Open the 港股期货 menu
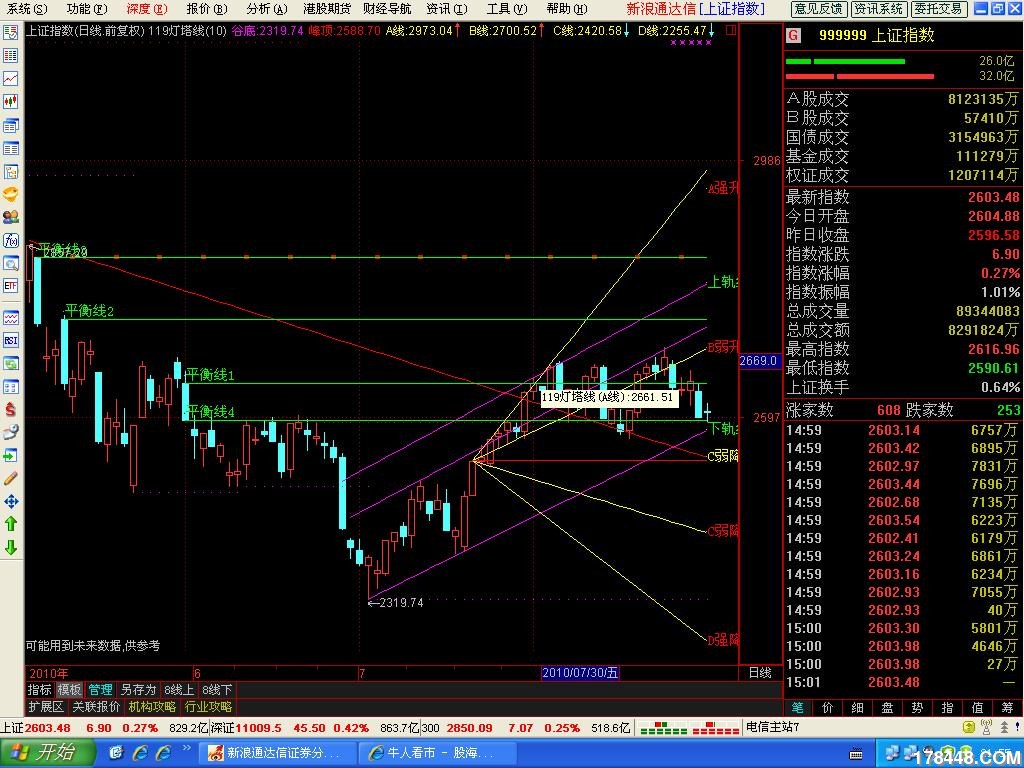The height and width of the screenshot is (768, 1024). tap(327, 8)
